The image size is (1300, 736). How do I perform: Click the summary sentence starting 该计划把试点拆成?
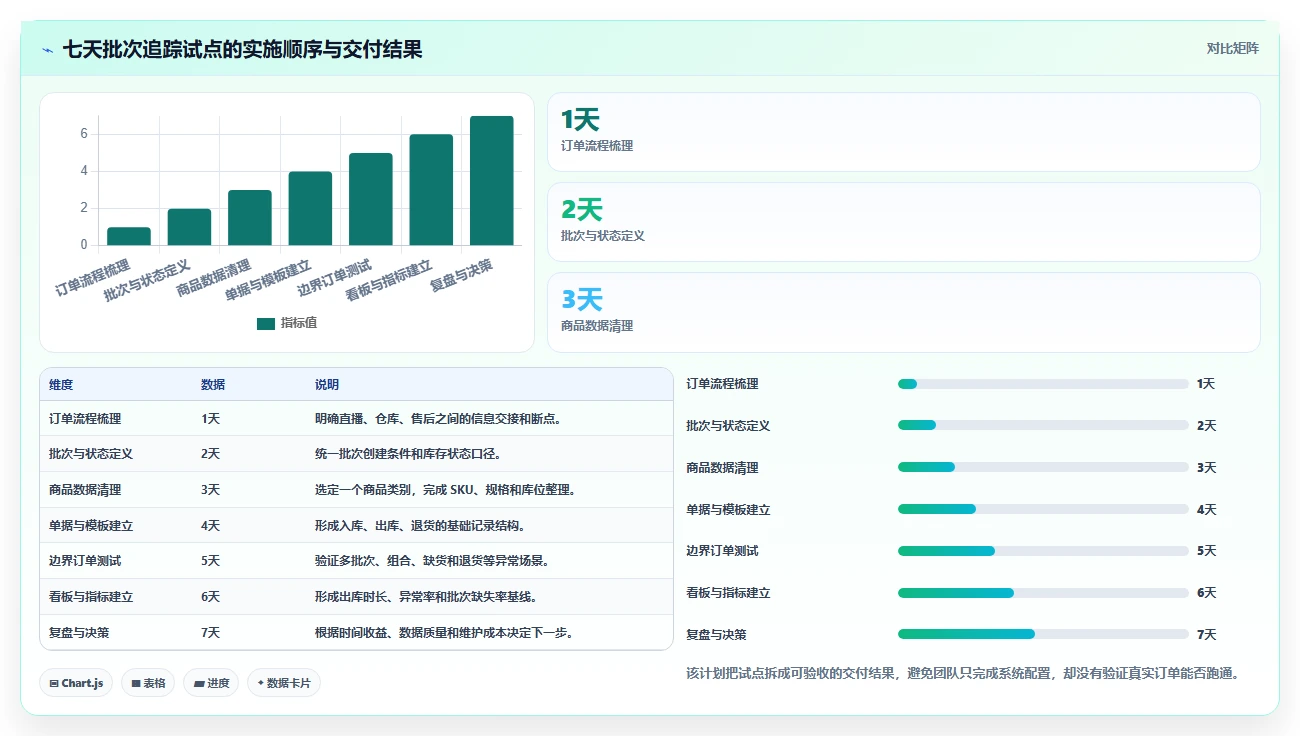point(963,673)
